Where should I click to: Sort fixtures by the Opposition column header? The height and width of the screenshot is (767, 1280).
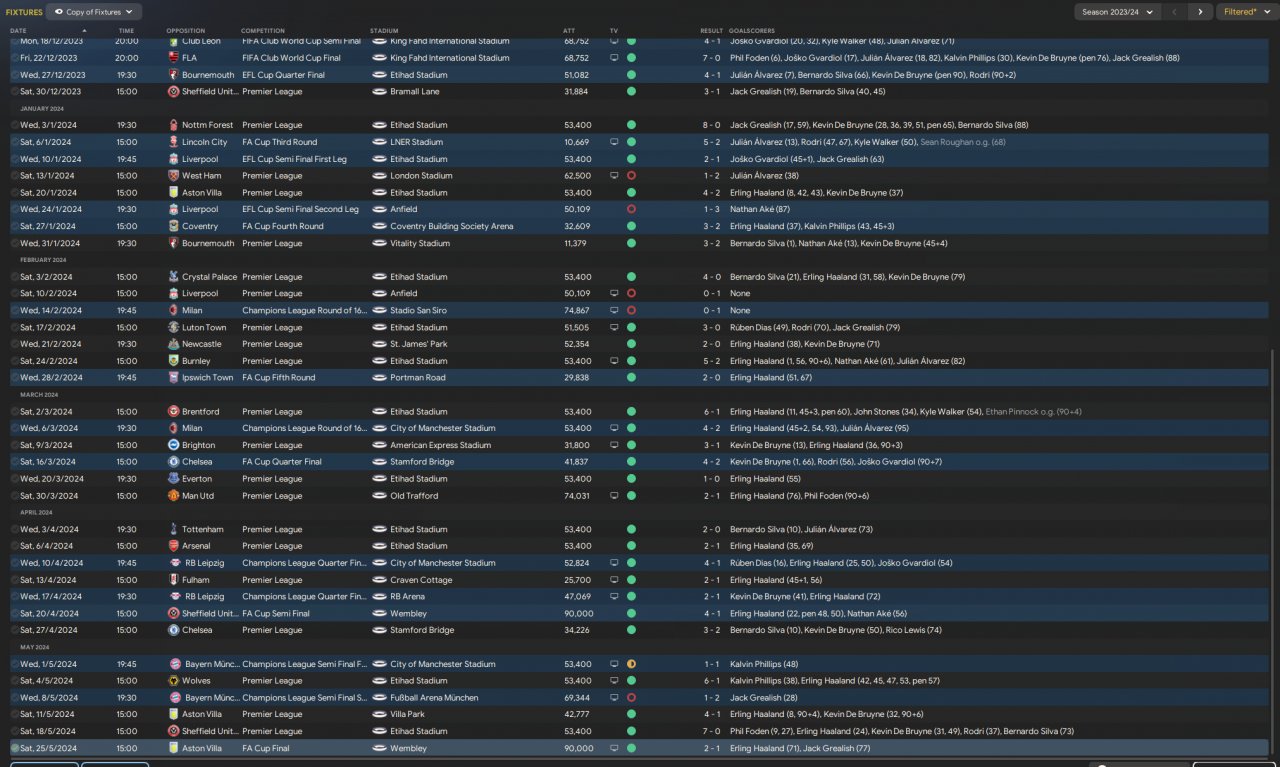click(185, 31)
